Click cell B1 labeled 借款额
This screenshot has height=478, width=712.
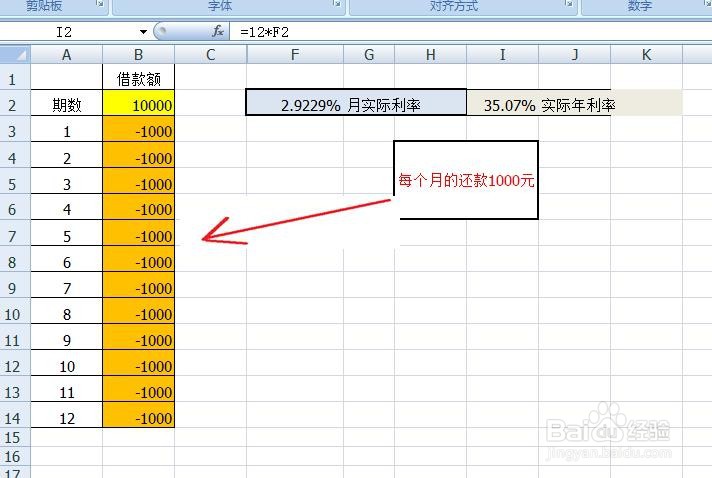[138, 79]
